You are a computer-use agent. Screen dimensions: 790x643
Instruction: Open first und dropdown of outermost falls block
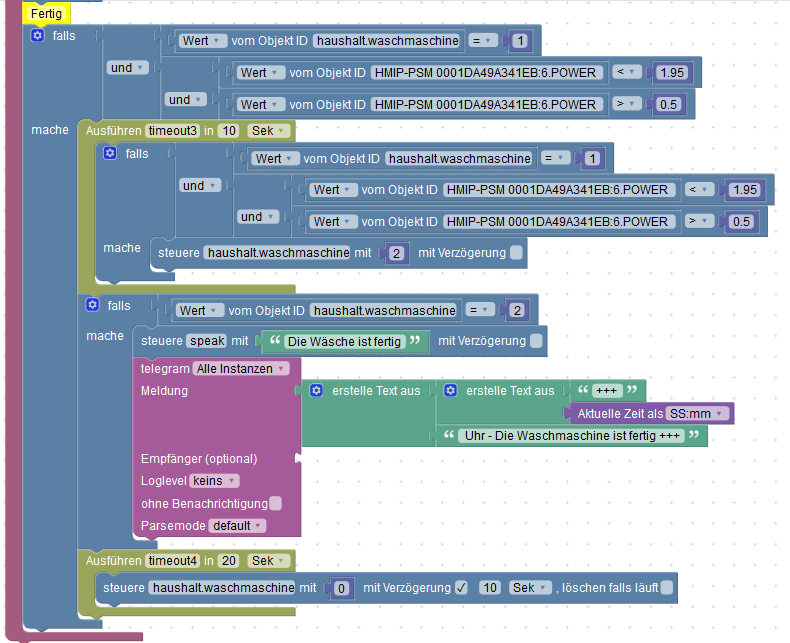point(127,68)
